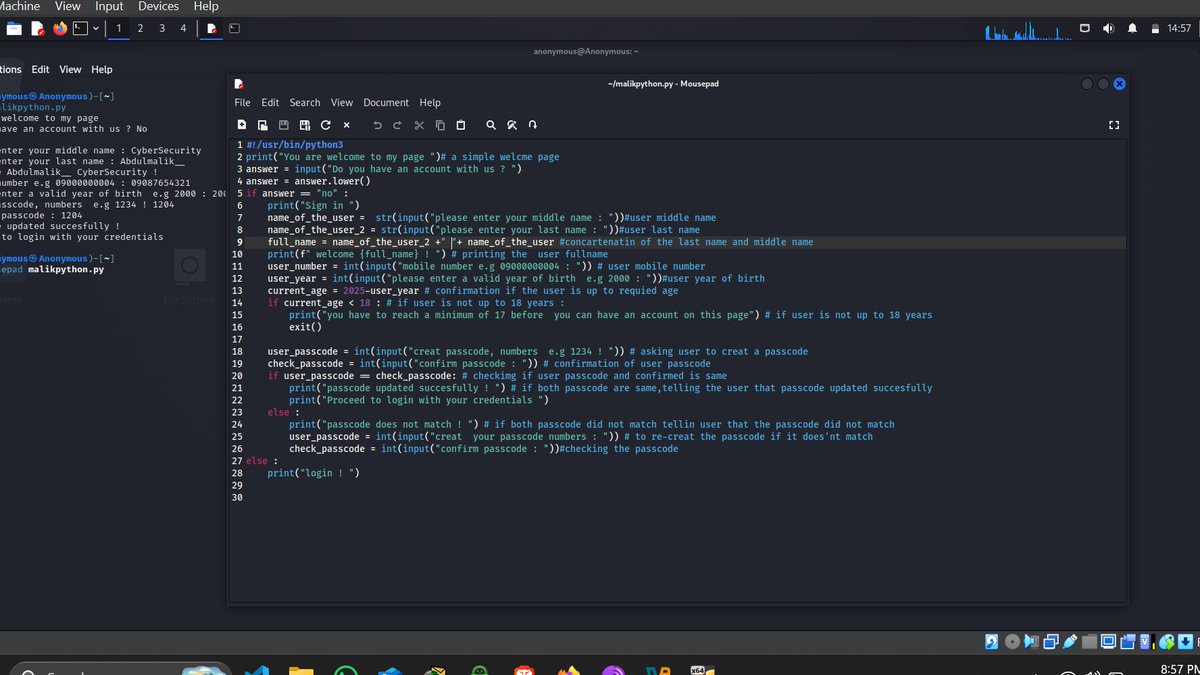Viewport: 1200px width, 675px height.
Task: Click the File System desktop icon
Action: [x=190, y=277]
